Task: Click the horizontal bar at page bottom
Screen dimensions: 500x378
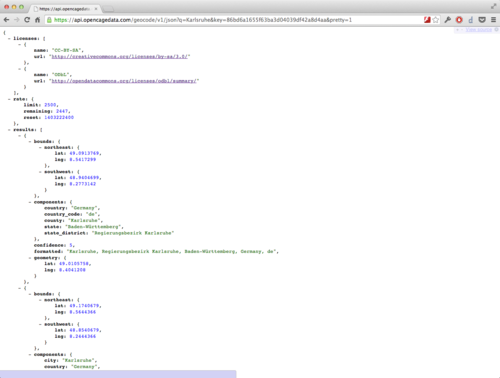Action: 118,374
